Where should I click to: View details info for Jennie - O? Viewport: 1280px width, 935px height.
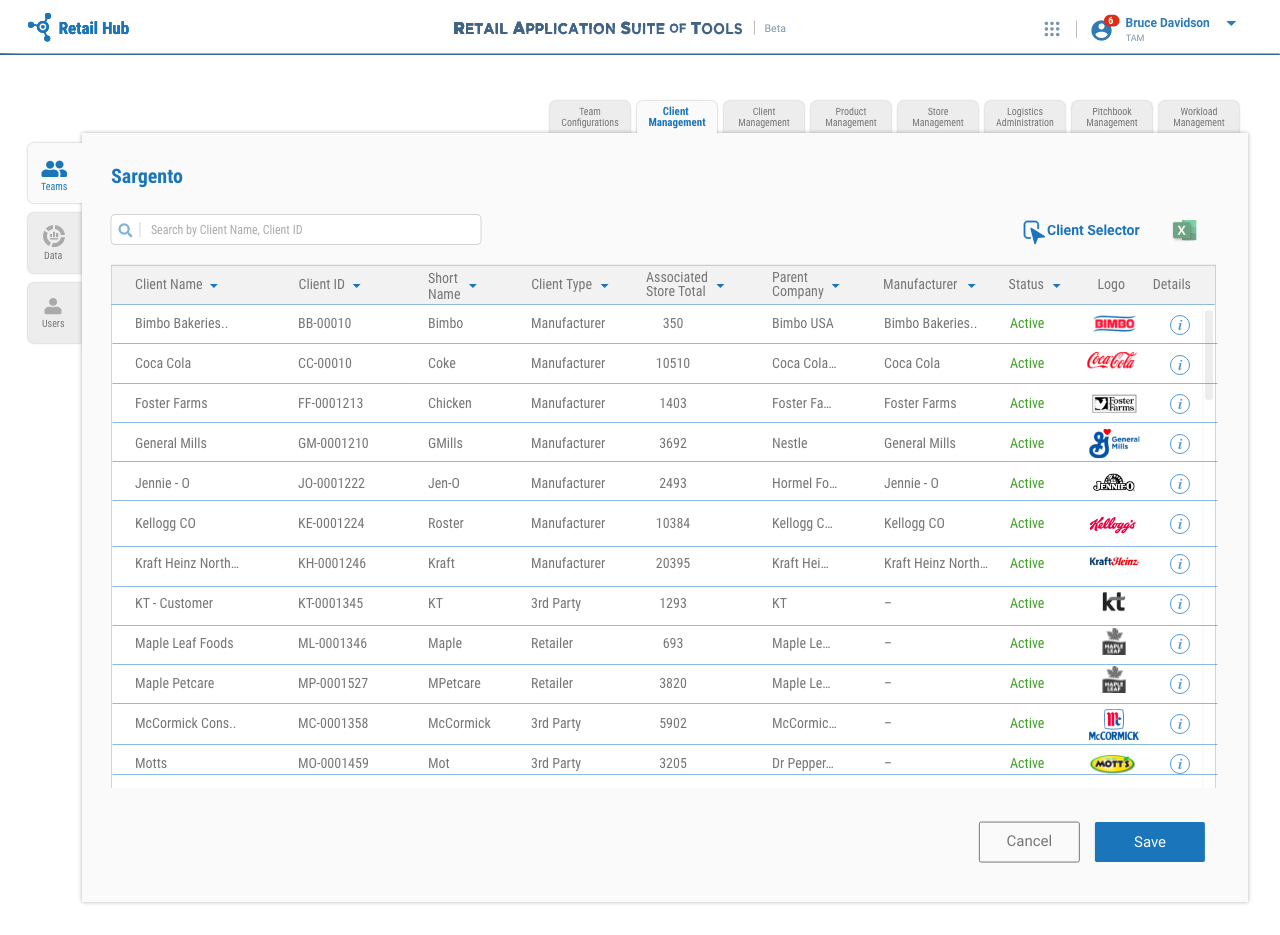click(1180, 484)
